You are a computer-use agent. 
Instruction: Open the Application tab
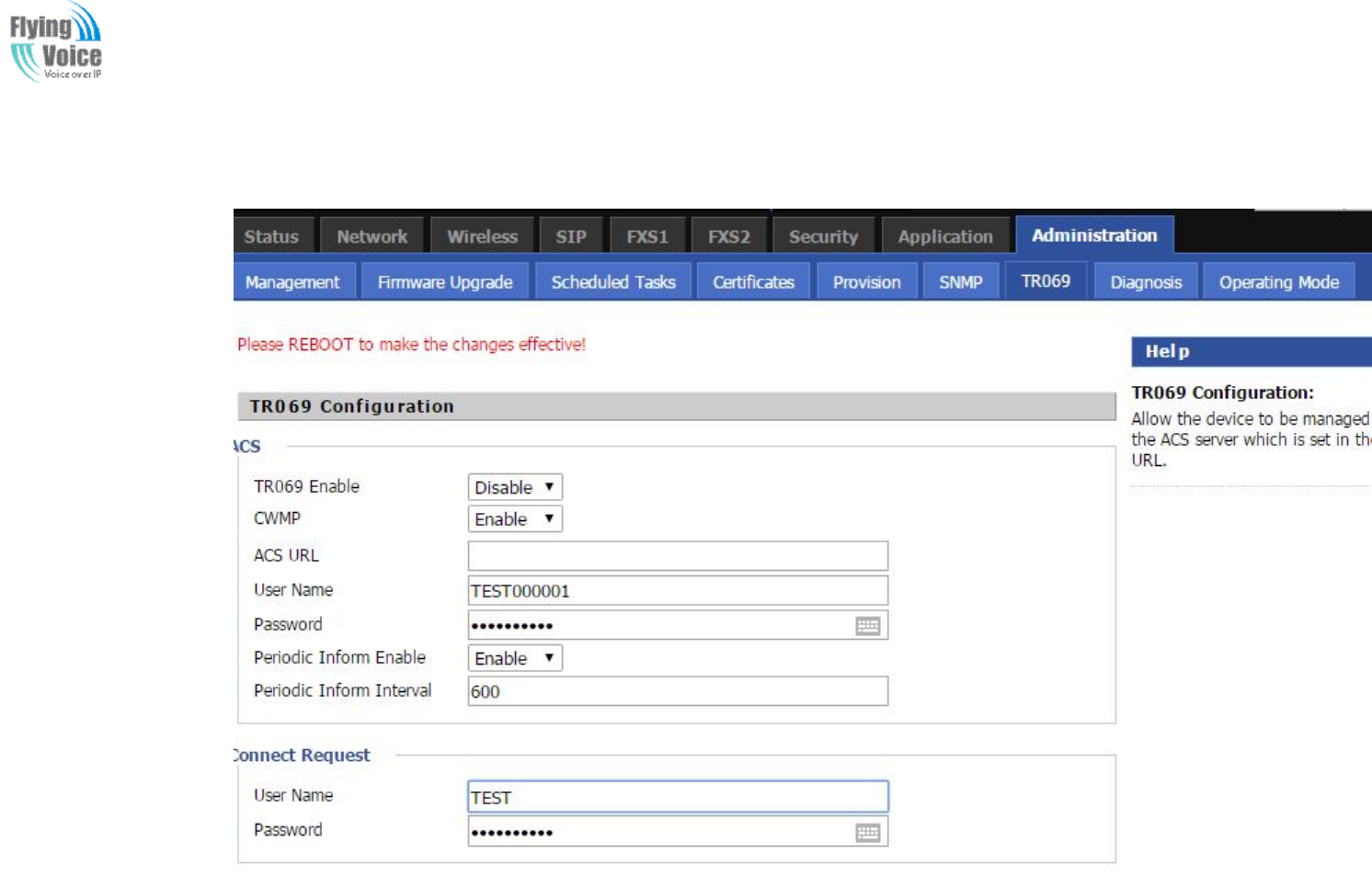point(945,236)
